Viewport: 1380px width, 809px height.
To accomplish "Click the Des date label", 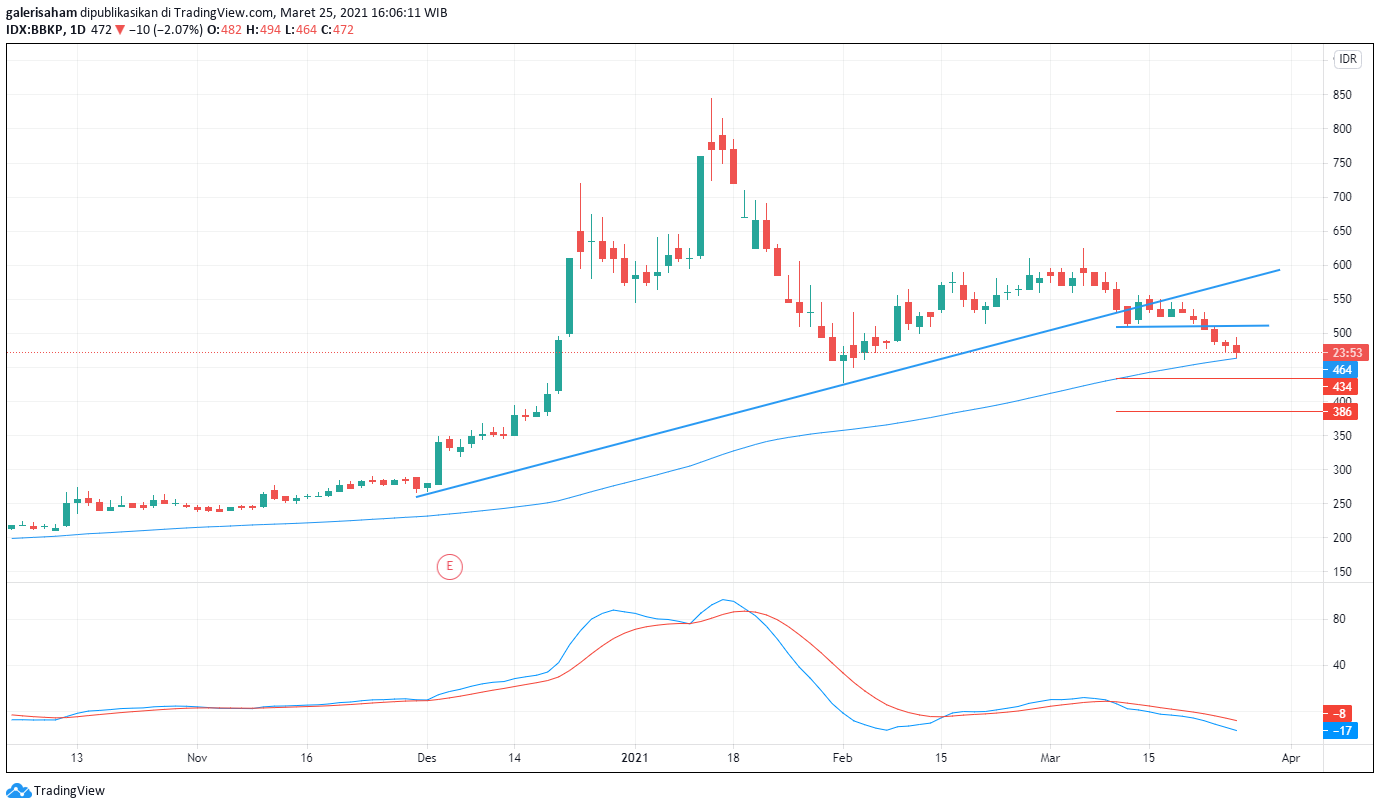I will point(426,757).
